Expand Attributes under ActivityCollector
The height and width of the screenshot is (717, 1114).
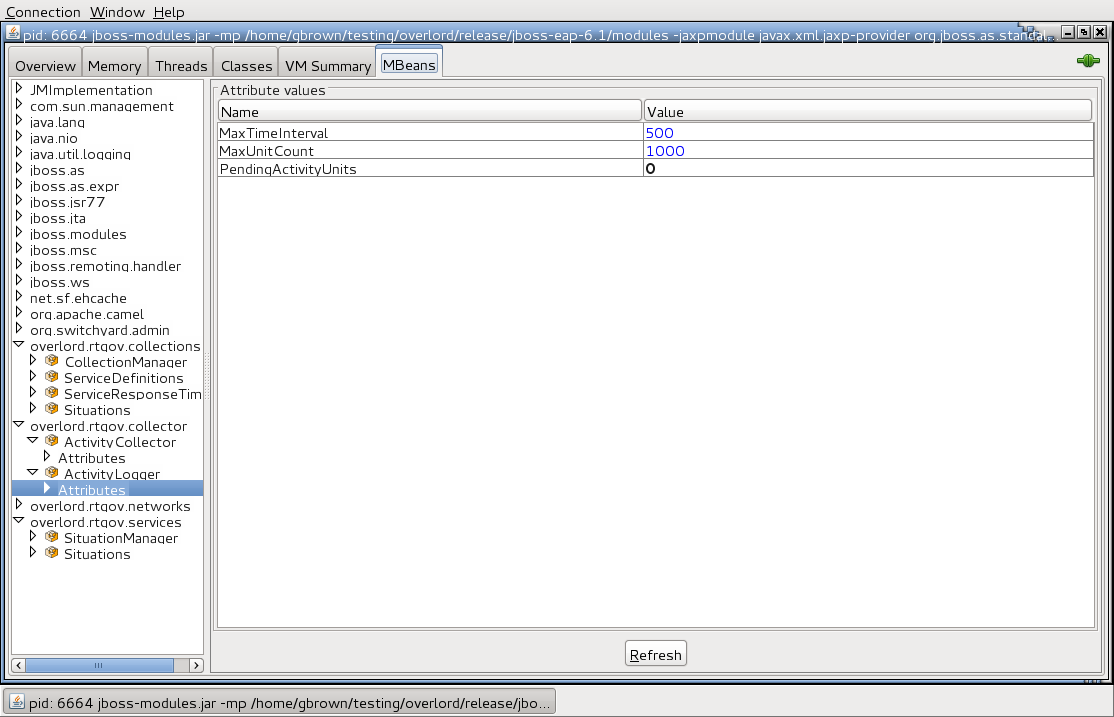tap(46, 457)
